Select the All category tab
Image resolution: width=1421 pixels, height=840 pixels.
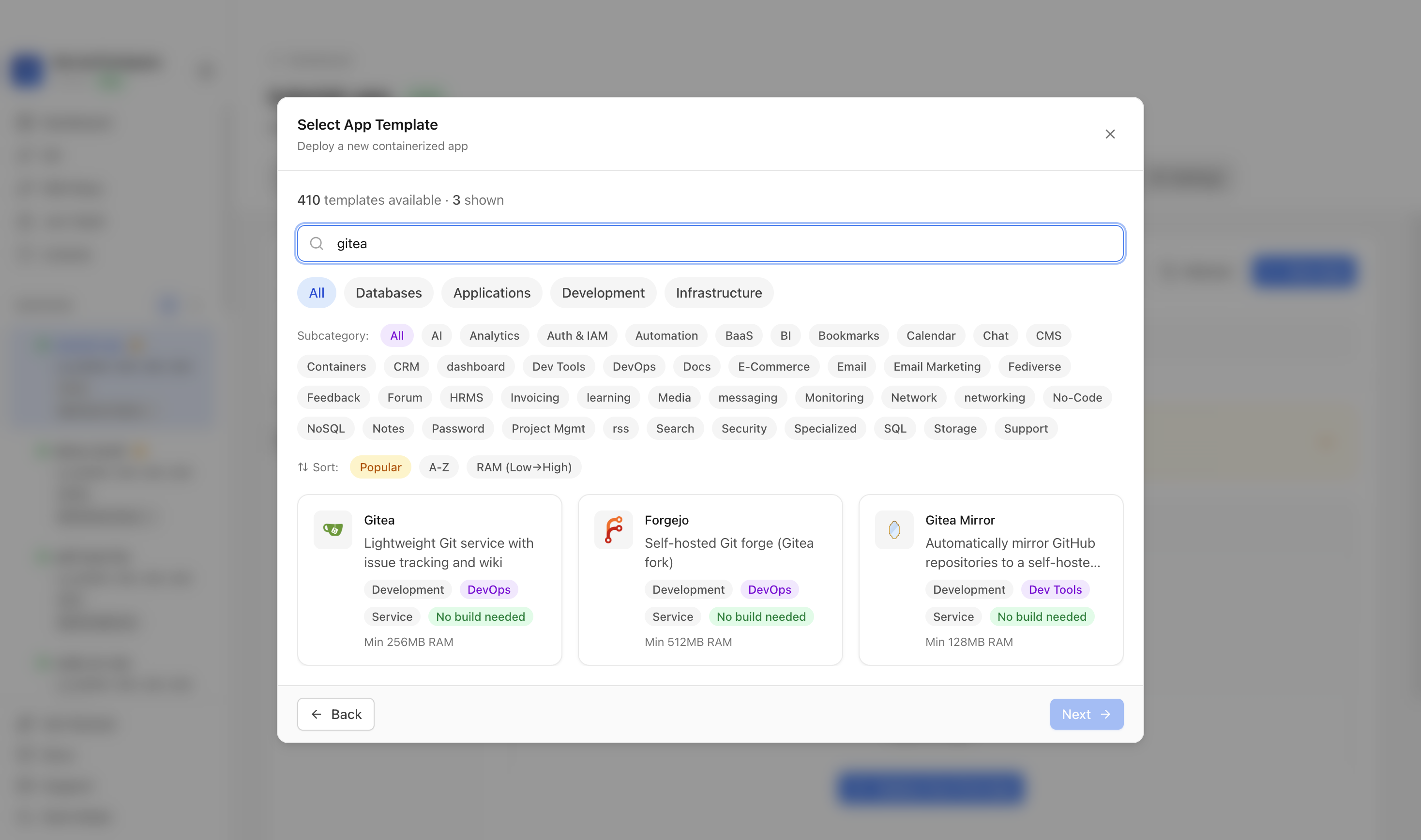tap(317, 293)
